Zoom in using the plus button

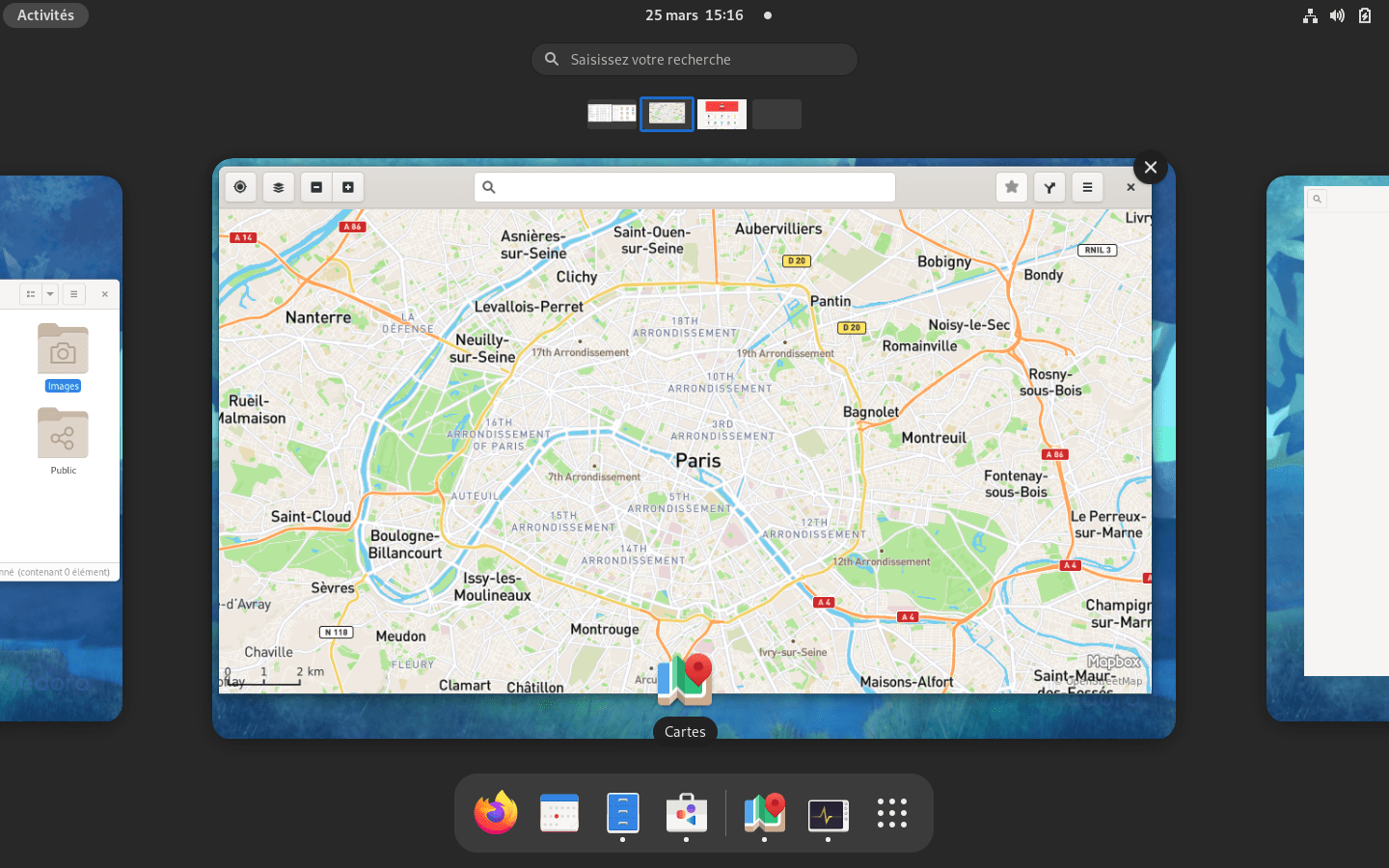(x=348, y=187)
